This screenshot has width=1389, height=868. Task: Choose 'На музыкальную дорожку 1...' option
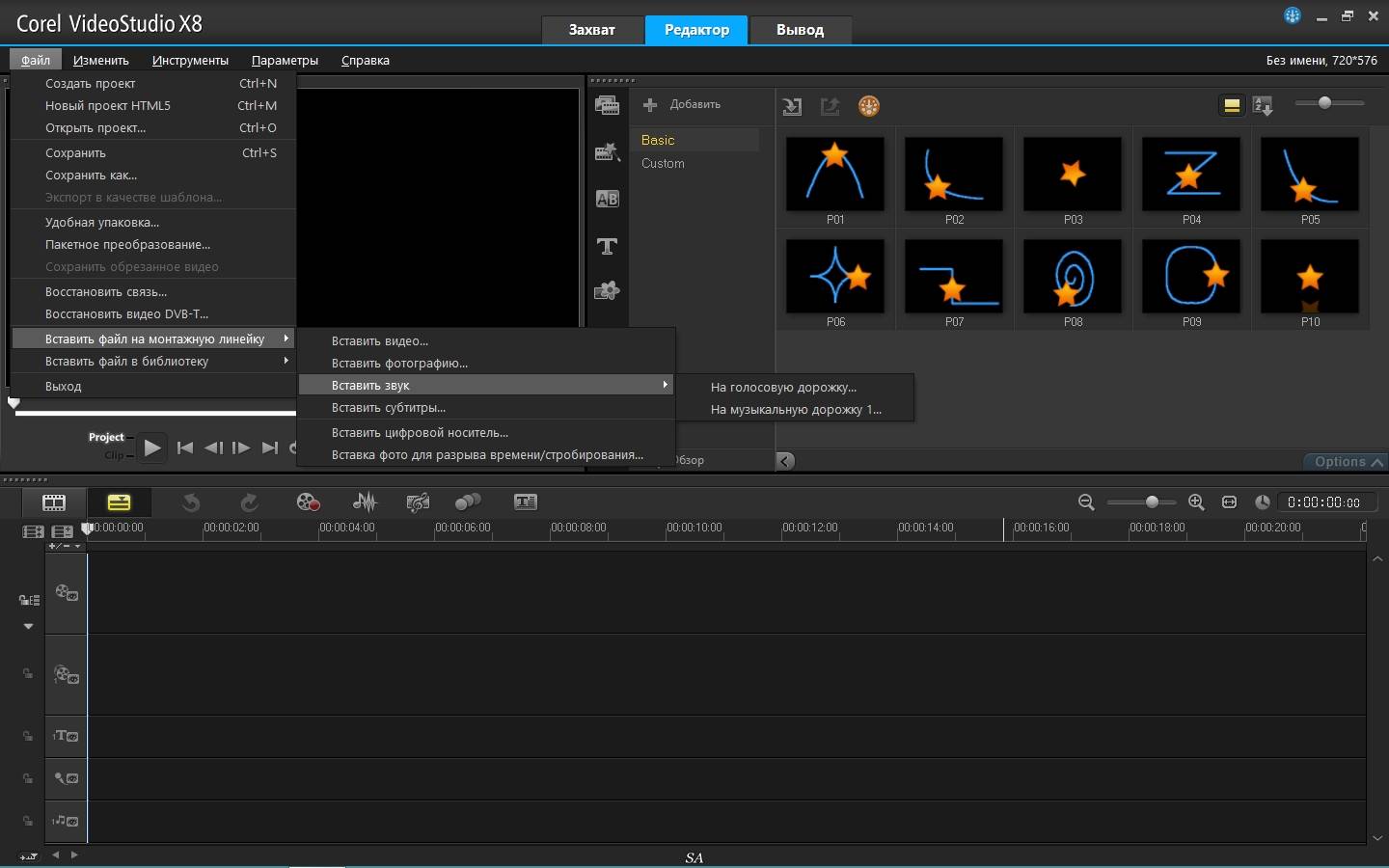click(795, 409)
